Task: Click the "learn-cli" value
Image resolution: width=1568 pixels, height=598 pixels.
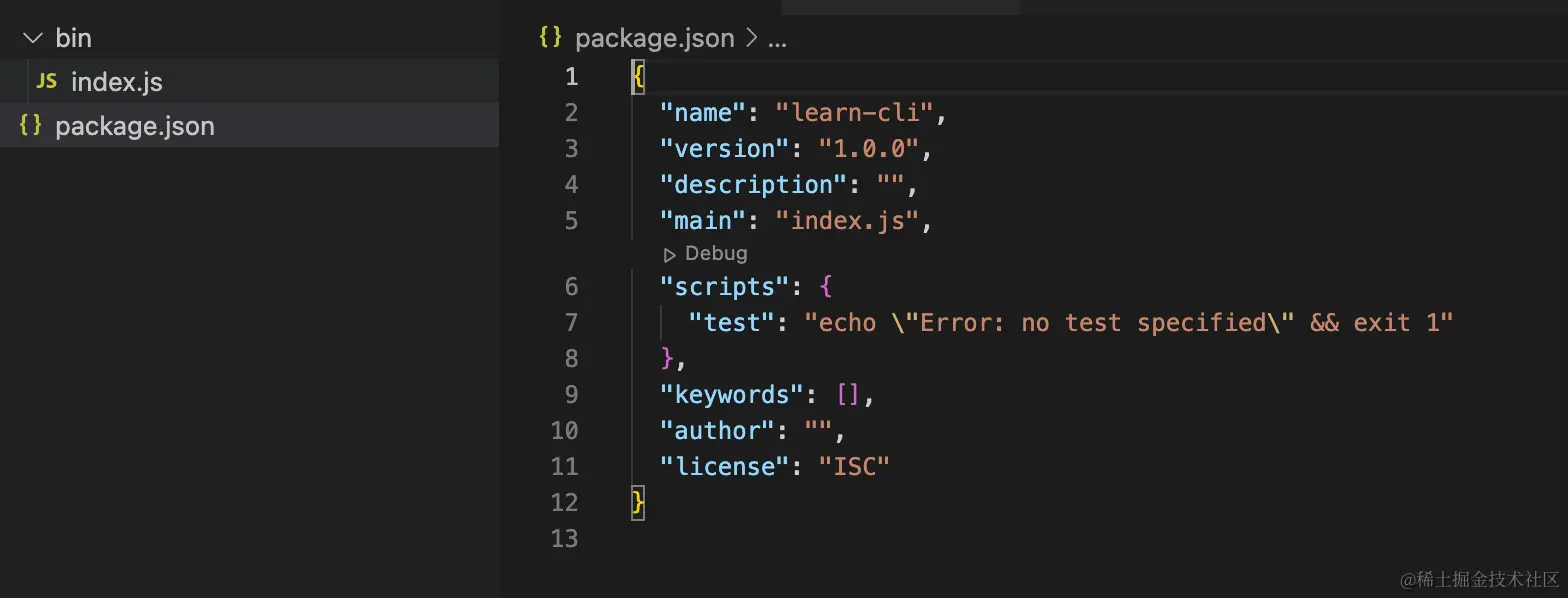Action: (854, 113)
